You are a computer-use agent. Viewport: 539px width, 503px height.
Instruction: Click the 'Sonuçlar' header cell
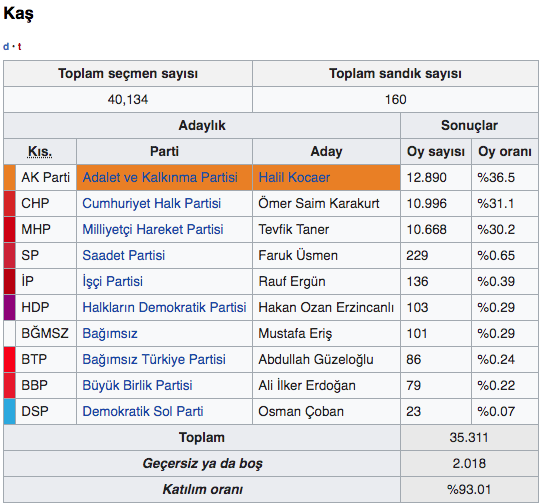(x=470, y=125)
